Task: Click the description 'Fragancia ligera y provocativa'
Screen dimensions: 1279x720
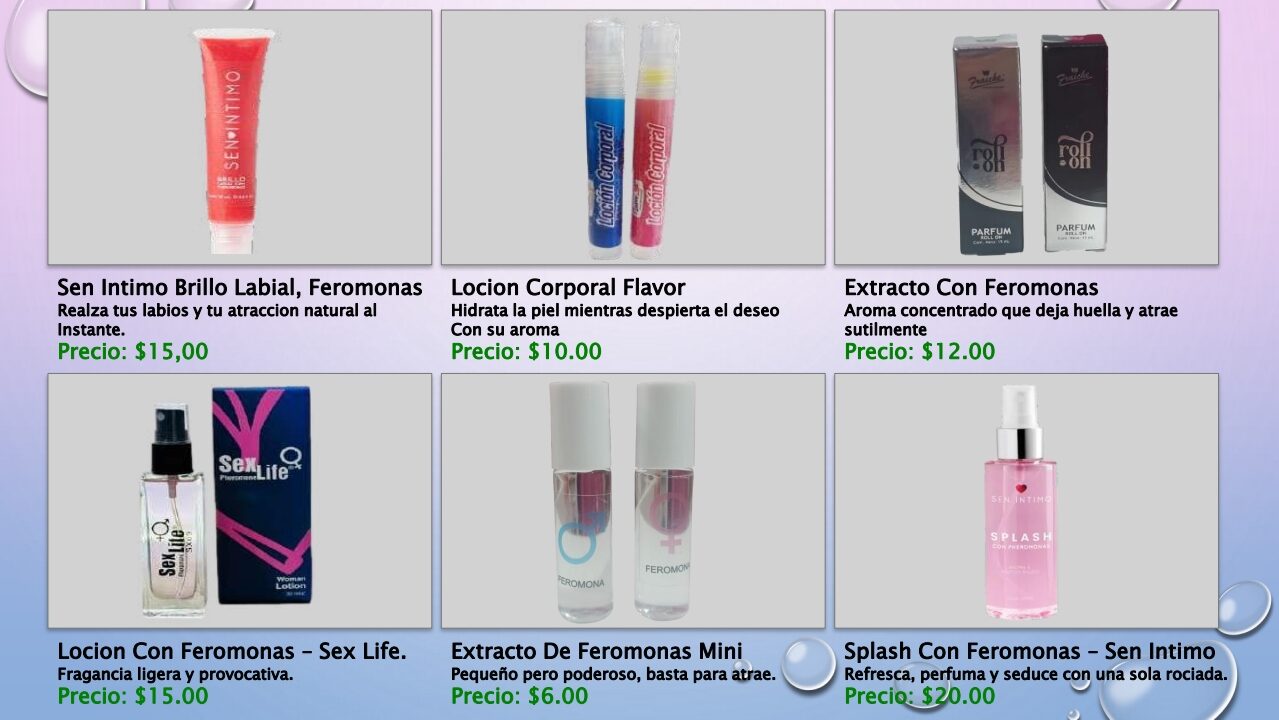Action: (x=175, y=674)
